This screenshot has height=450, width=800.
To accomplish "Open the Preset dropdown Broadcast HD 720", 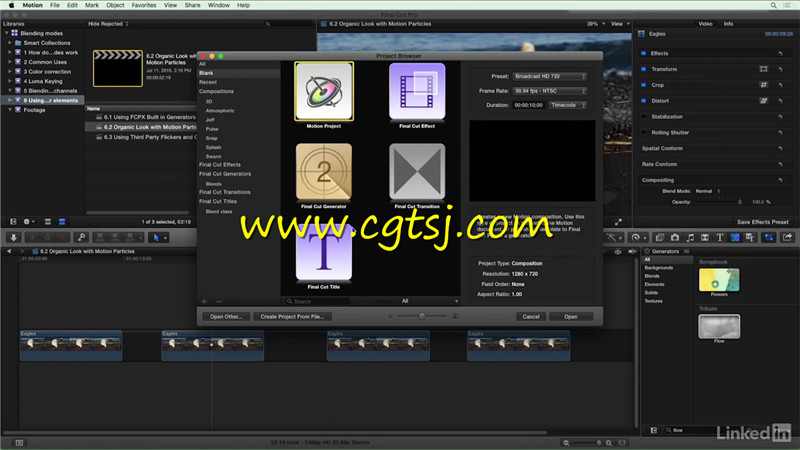I will coord(549,76).
